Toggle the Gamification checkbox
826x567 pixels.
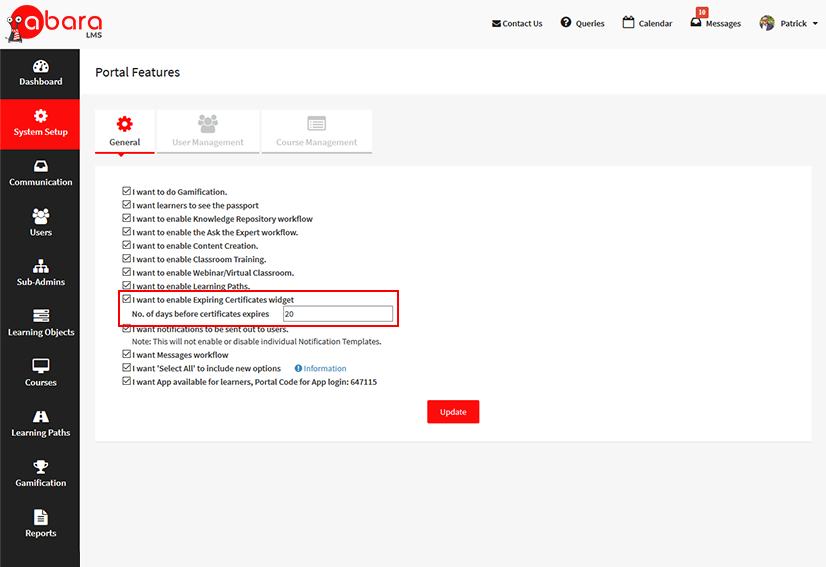click(x=126, y=191)
